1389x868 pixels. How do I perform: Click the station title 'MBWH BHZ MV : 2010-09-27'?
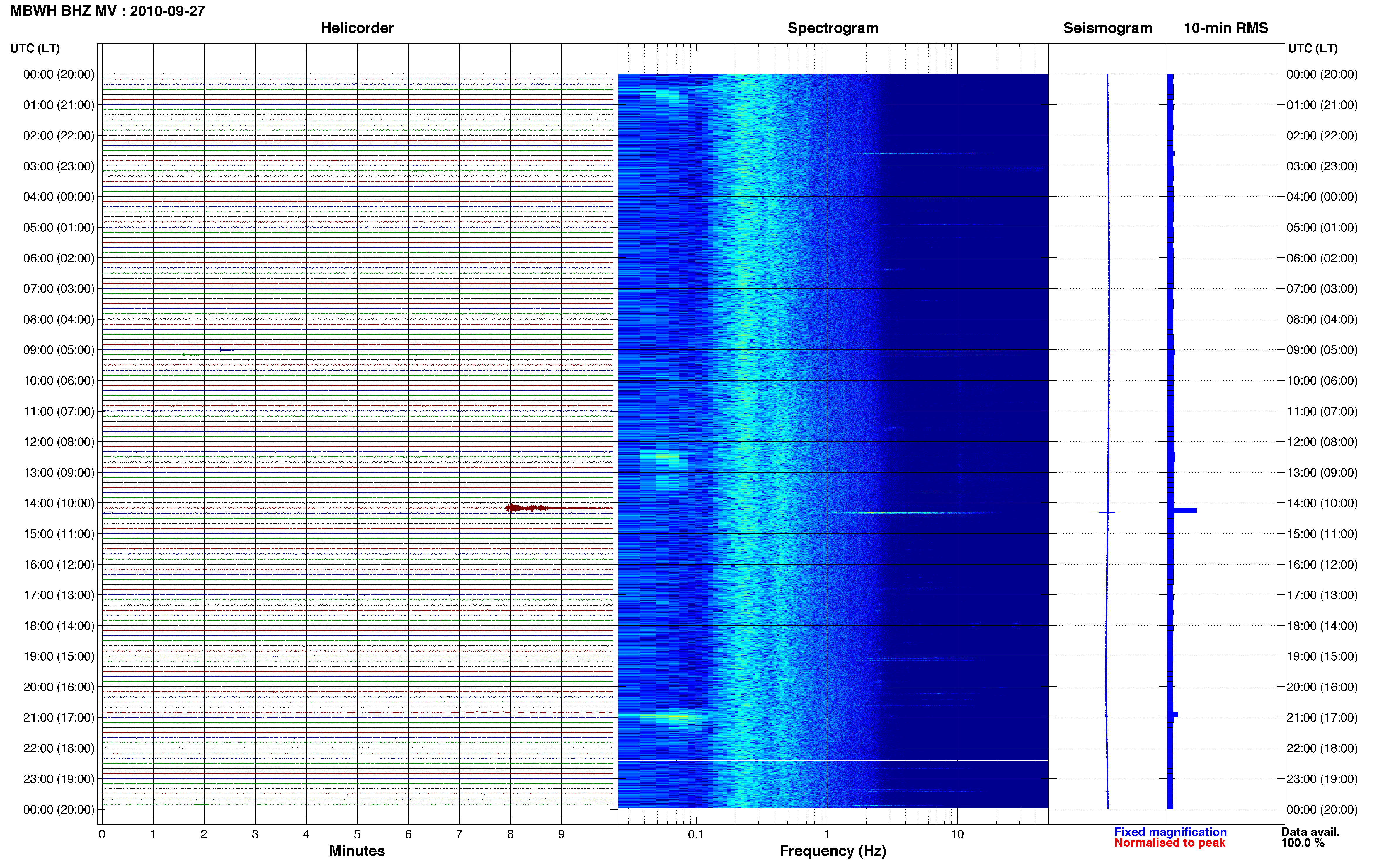[x=107, y=11]
